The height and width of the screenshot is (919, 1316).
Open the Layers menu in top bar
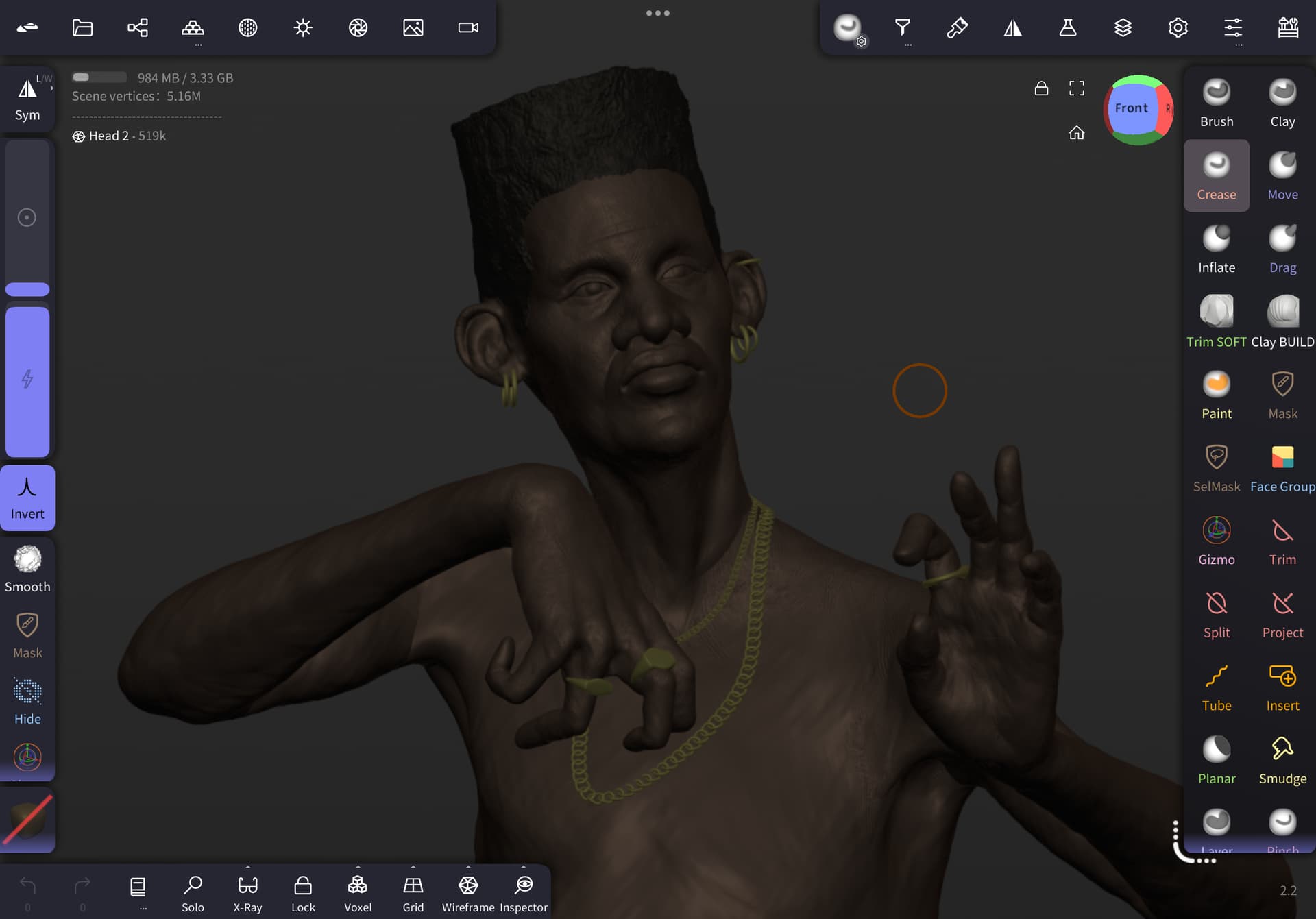tap(1122, 27)
